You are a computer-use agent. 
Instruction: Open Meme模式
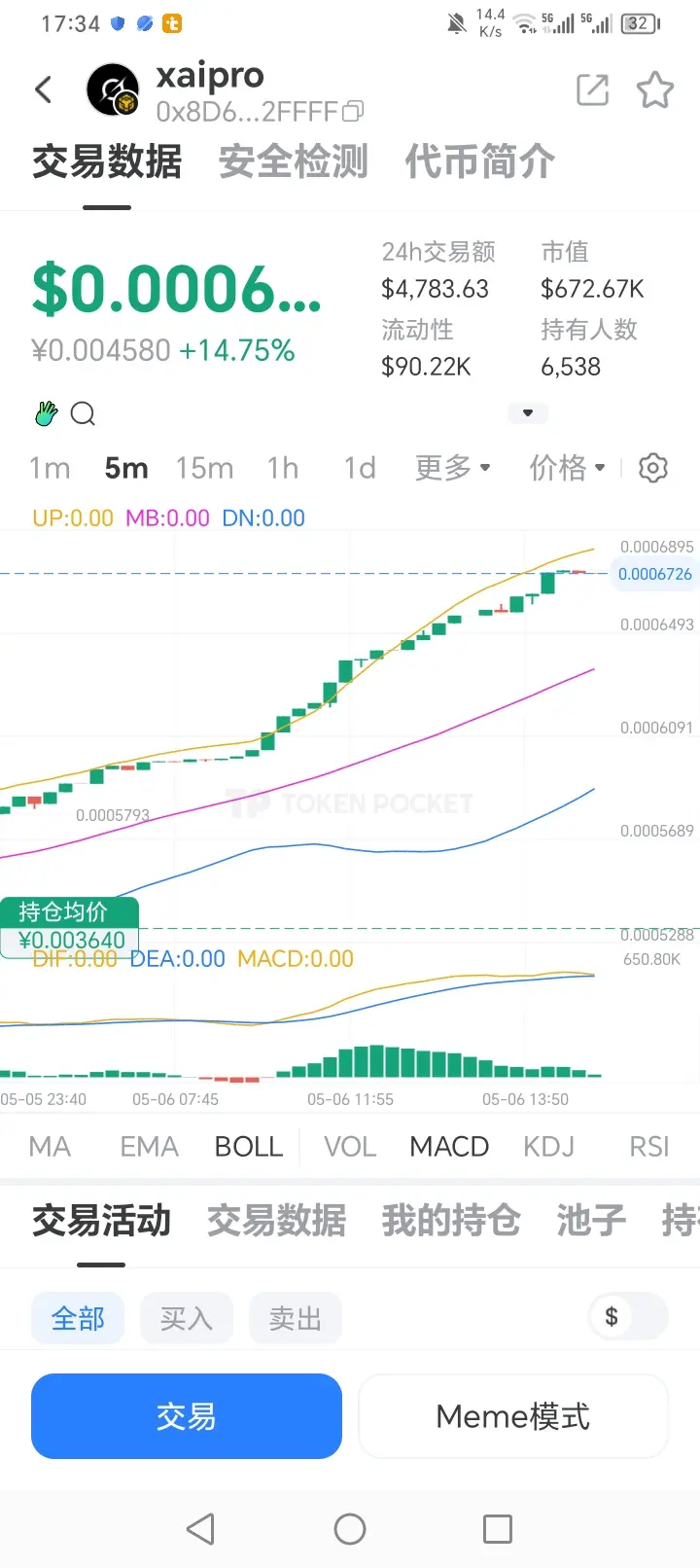click(x=513, y=1416)
